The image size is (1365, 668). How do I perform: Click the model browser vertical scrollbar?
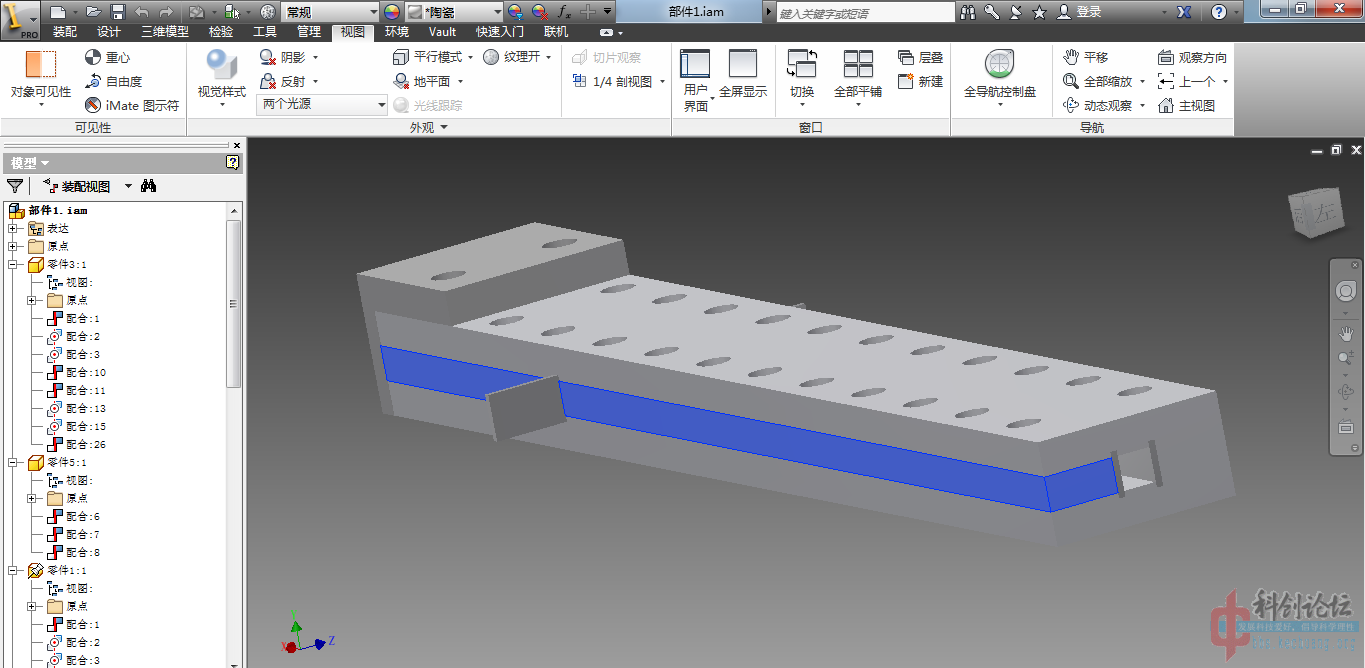(234, 303)
